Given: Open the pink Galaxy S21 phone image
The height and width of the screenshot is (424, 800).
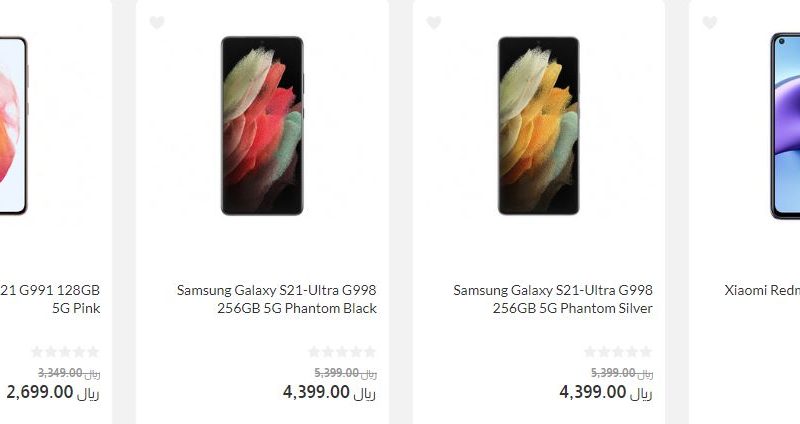Looking at the screenshot, I should tap(13, 126).
